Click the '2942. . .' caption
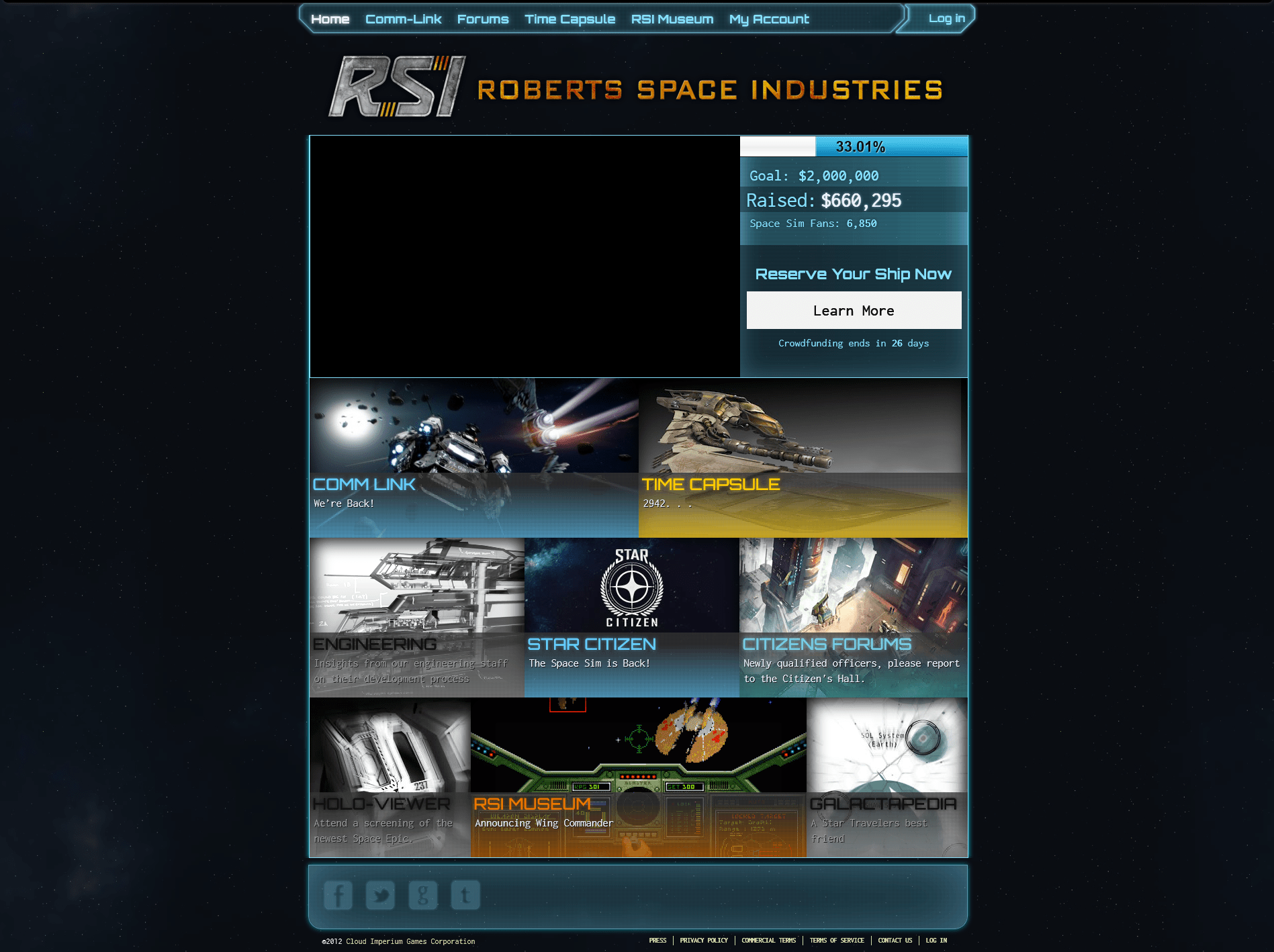The height and width of the screenshot is (952, 1274). pyautogui.click(x=668, y=504)
